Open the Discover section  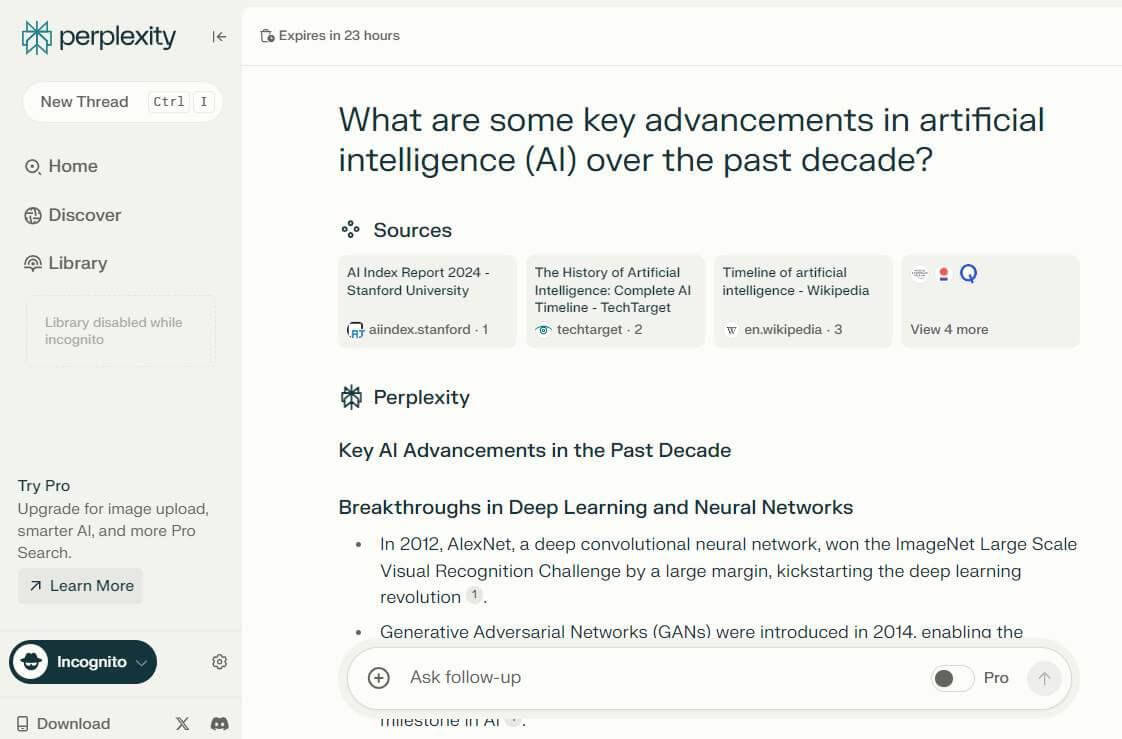(72, 215)
